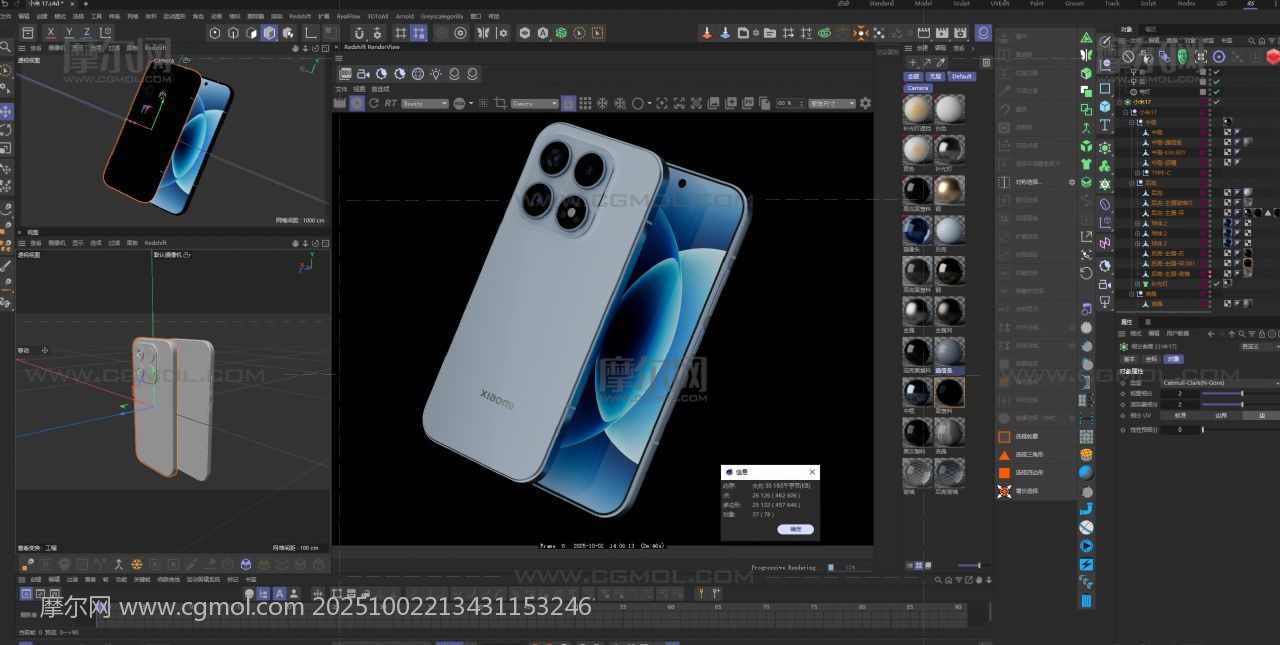Click the lock icon in RenderView toolbar
This screenshot has width=1280, height=645.
pyautogui.click(x=568, y=103)
